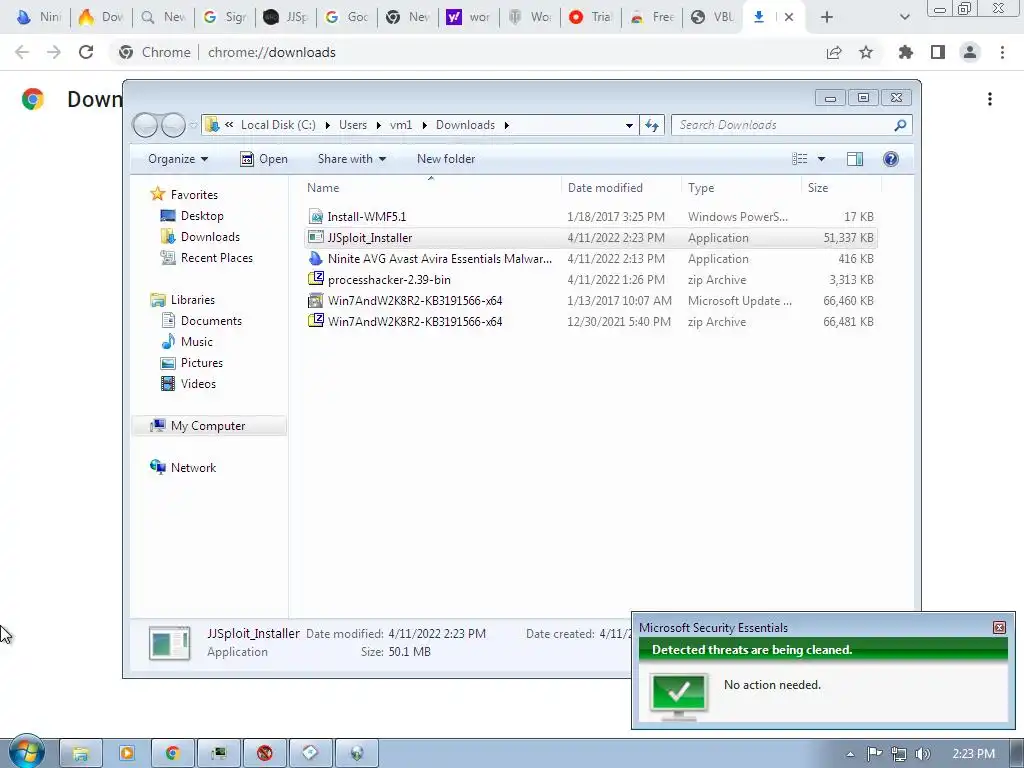Open Windows Media Player taskbar icon
The height and width of the screenshot is (768, 1024).
coord(127,753)
